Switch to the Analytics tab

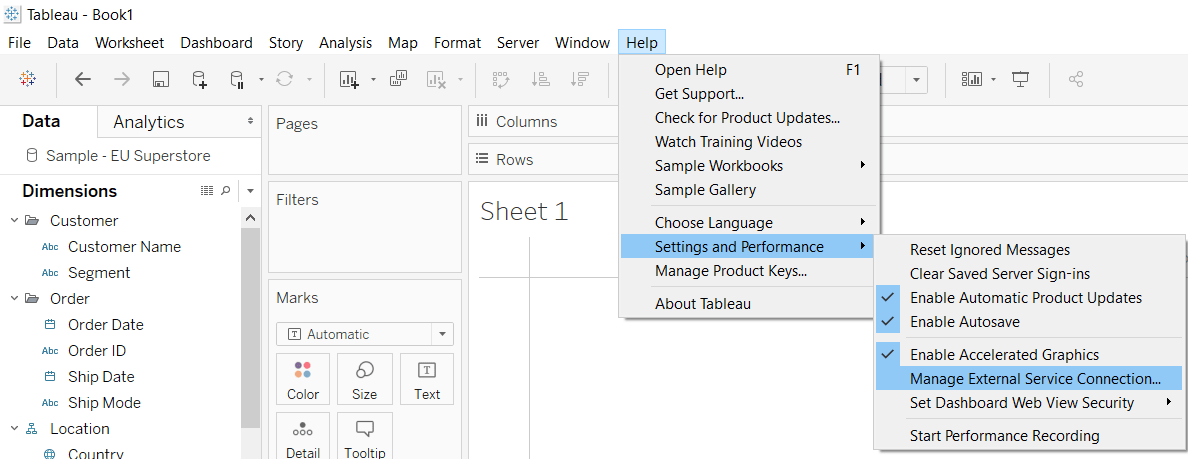tap(149, 122)
